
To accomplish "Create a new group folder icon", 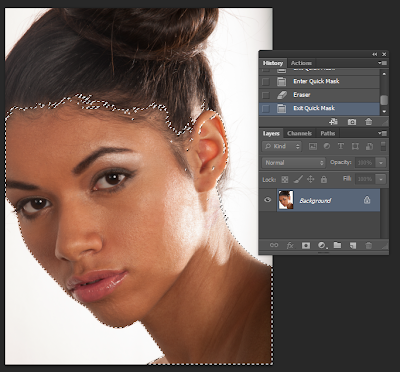I will pyautogui.click(x=337, y=245).
